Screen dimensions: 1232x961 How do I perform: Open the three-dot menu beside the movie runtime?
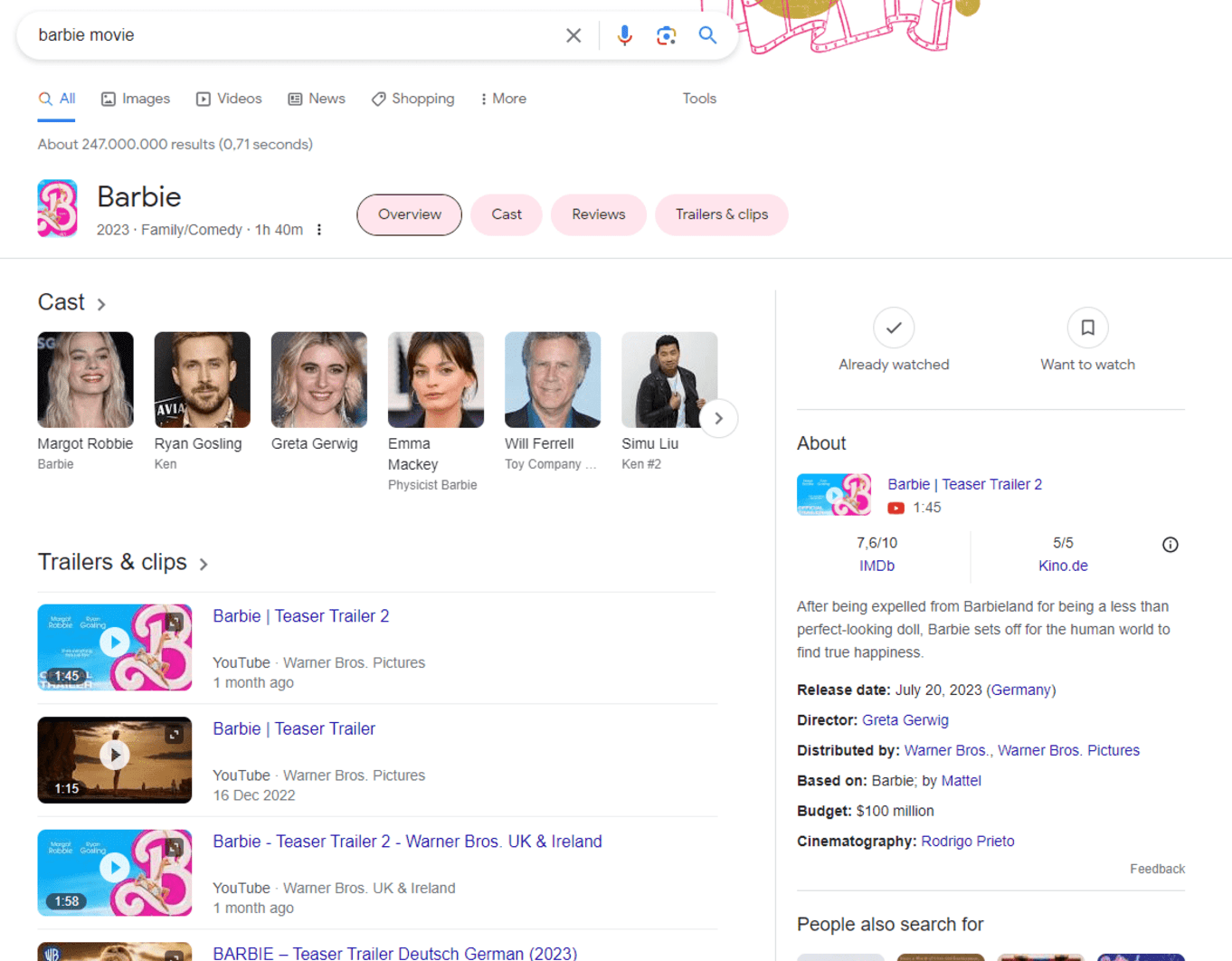tap(319, 230)
